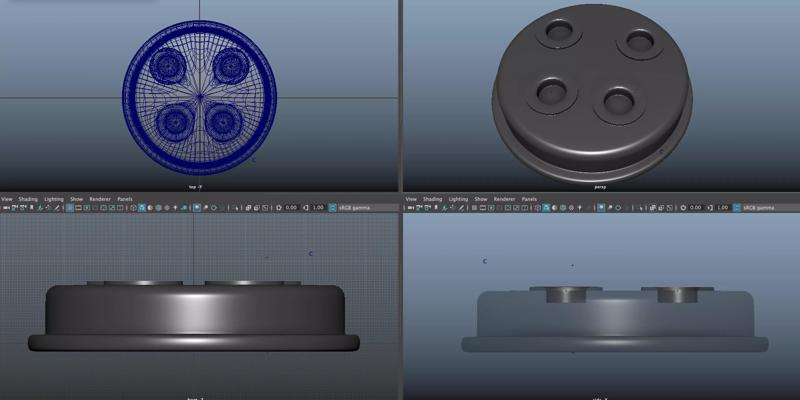Click Use All Lights icon in lower-left panel
The width and height of the screenshot is (800, 400).
click(x=175, y=208)
